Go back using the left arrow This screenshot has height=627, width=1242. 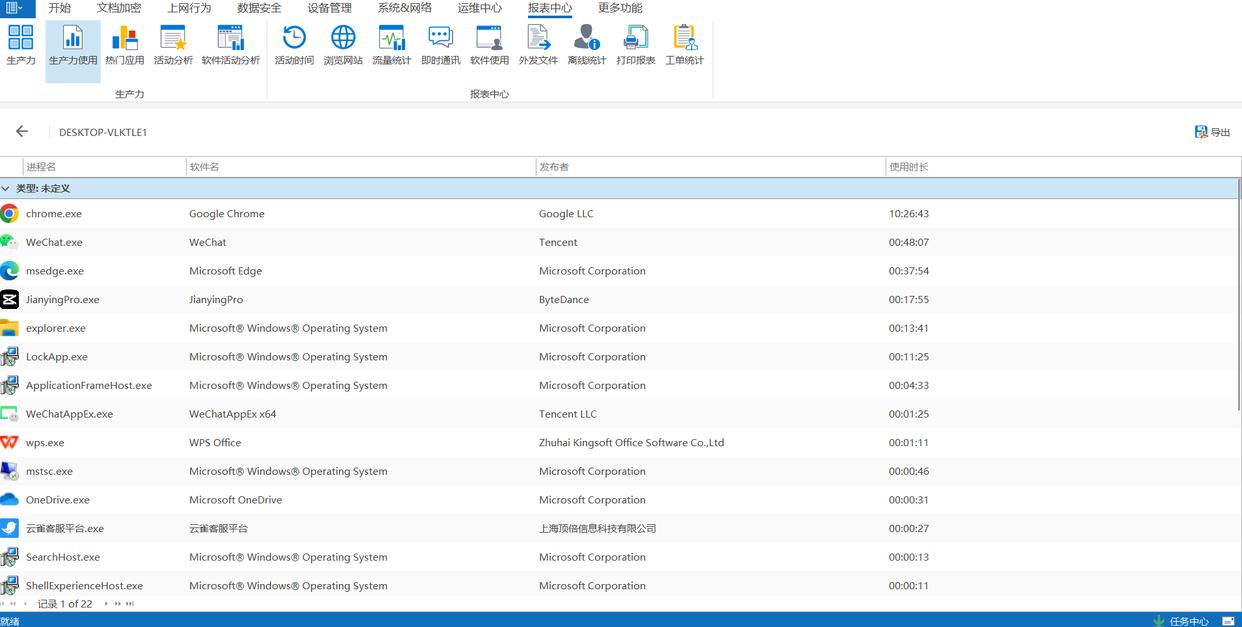click(22, 132)
